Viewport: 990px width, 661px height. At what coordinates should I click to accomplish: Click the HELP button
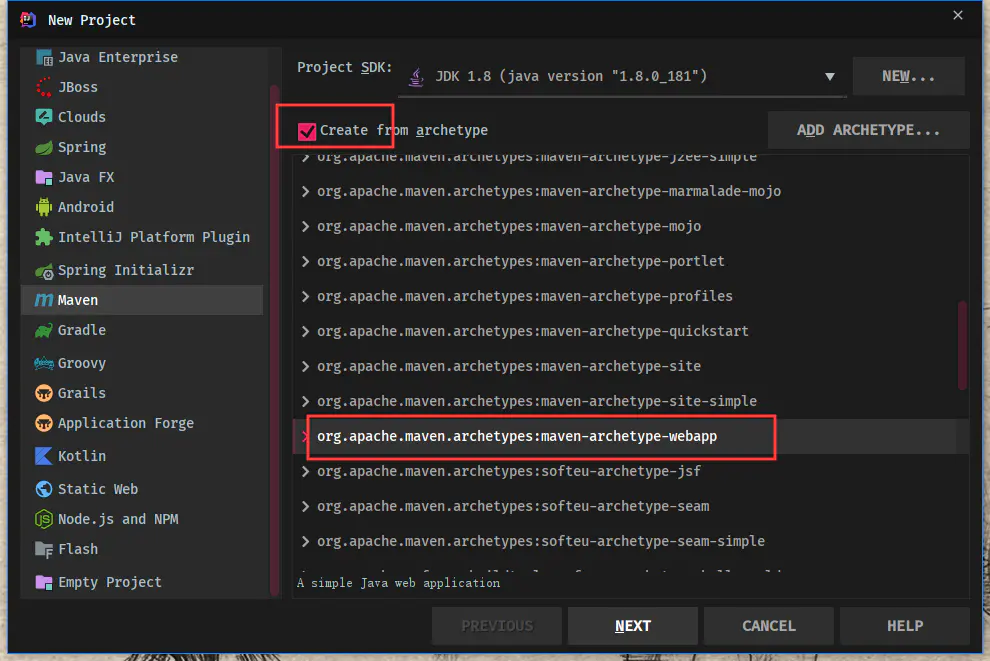click(x=905, y=626)
